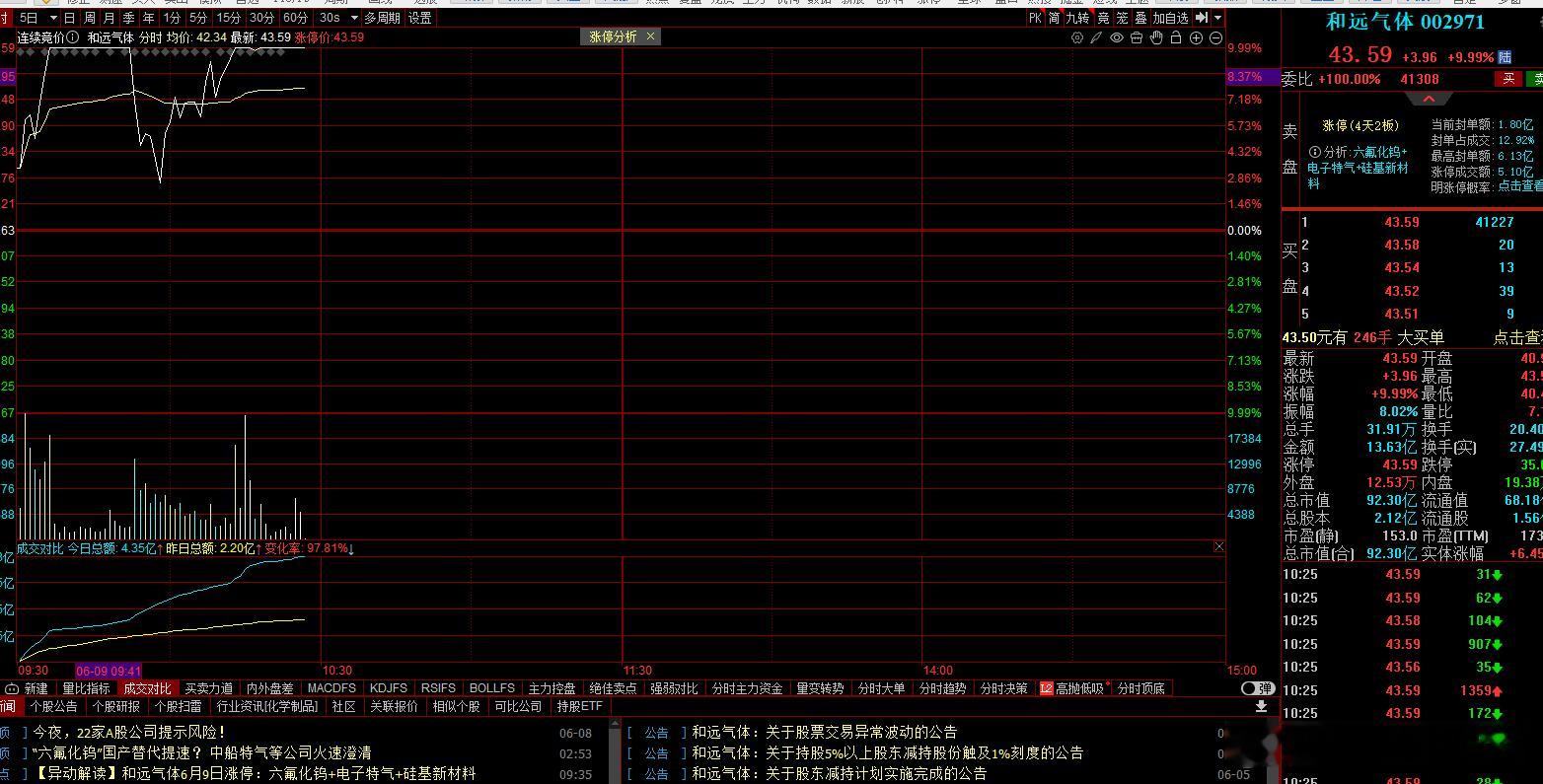Toggle the eye visibility icon on chart

tap(1117, 37)
